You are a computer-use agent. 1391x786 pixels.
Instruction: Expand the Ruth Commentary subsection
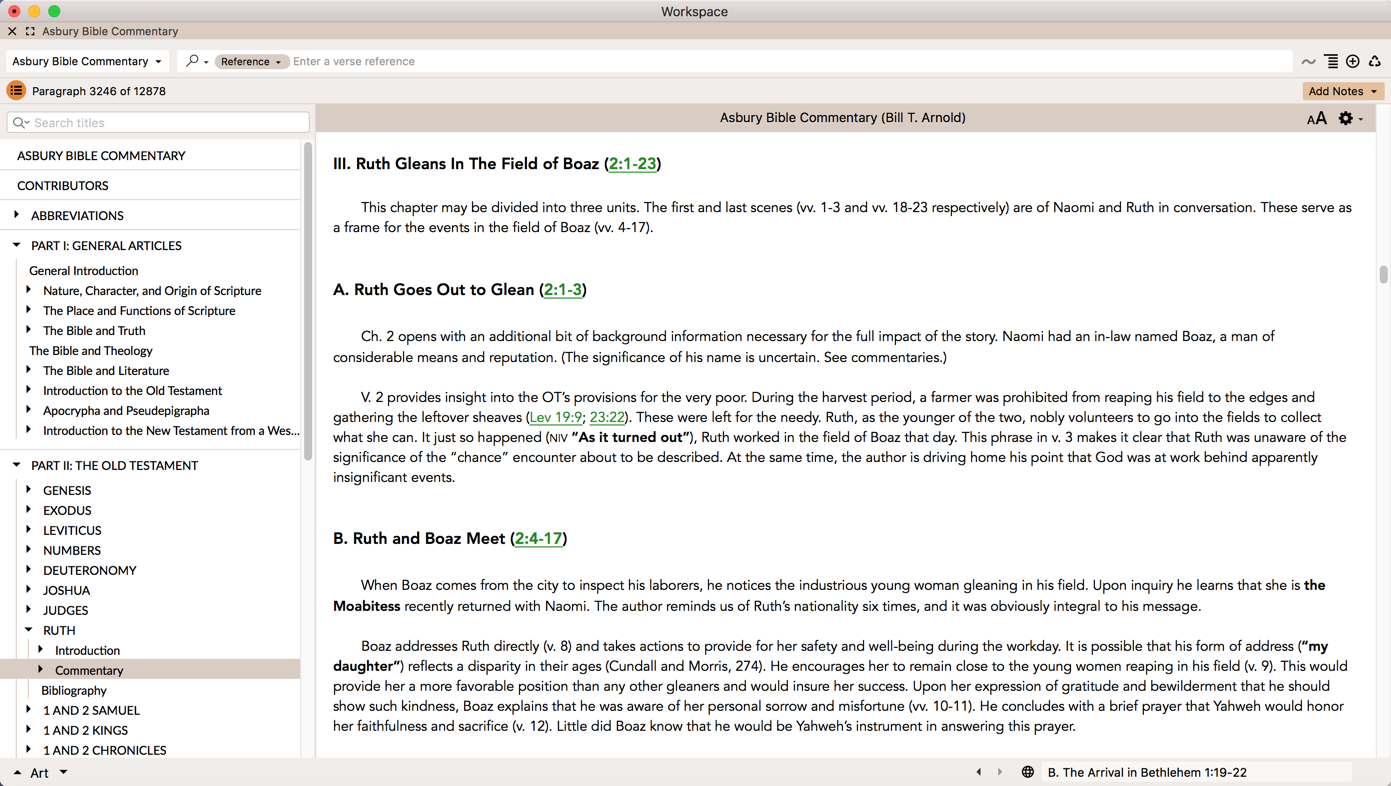point(41,670)
